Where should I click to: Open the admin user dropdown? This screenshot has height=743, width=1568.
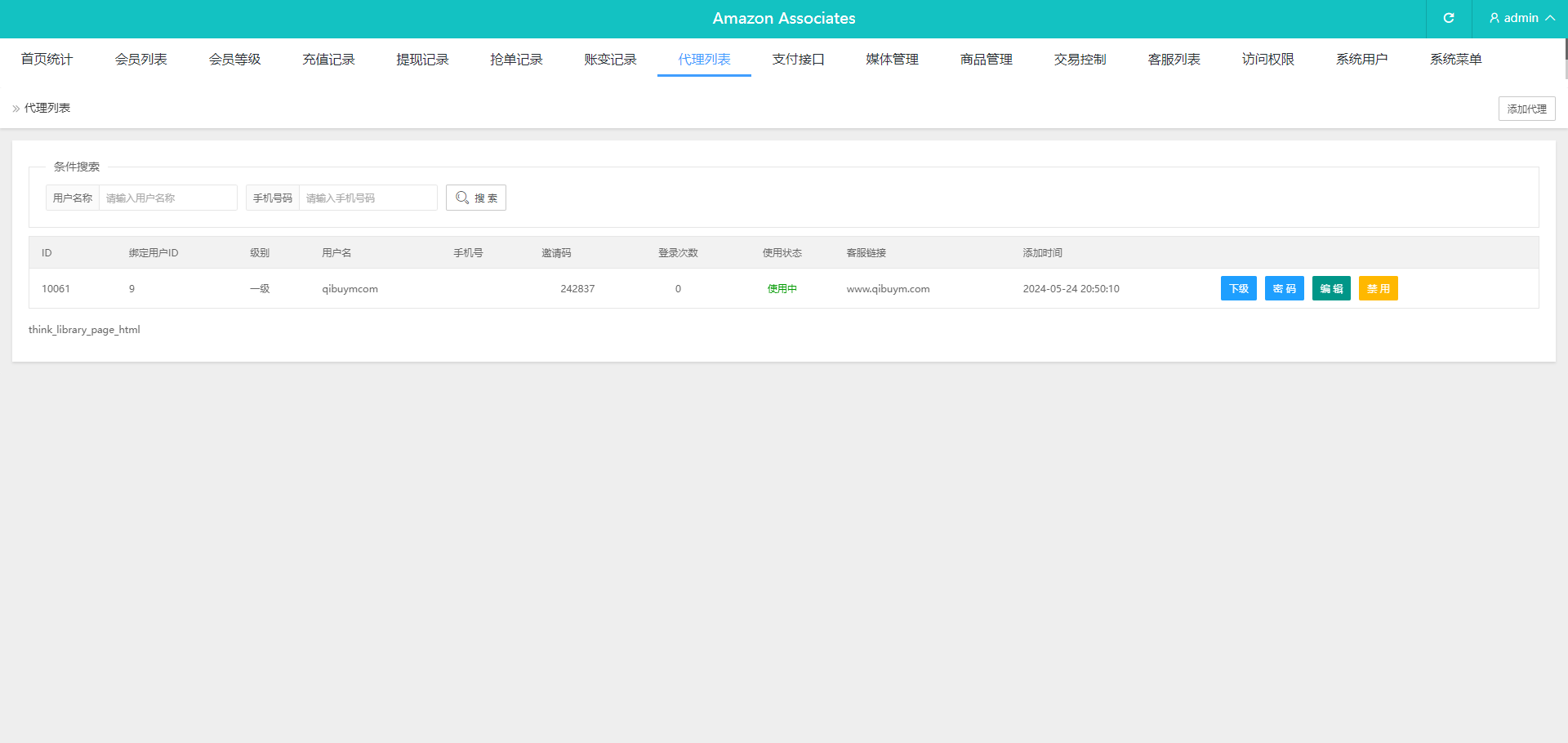[1521, 18]
